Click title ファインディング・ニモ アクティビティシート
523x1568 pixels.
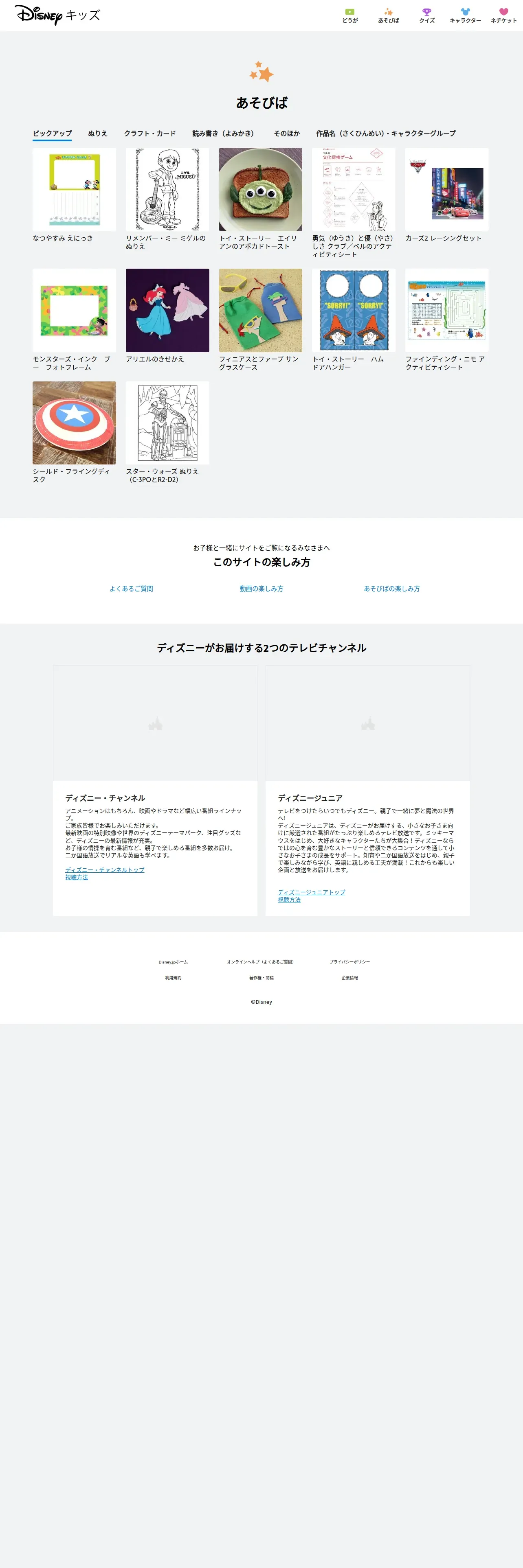pyautogui.click(x=445, y=364)
